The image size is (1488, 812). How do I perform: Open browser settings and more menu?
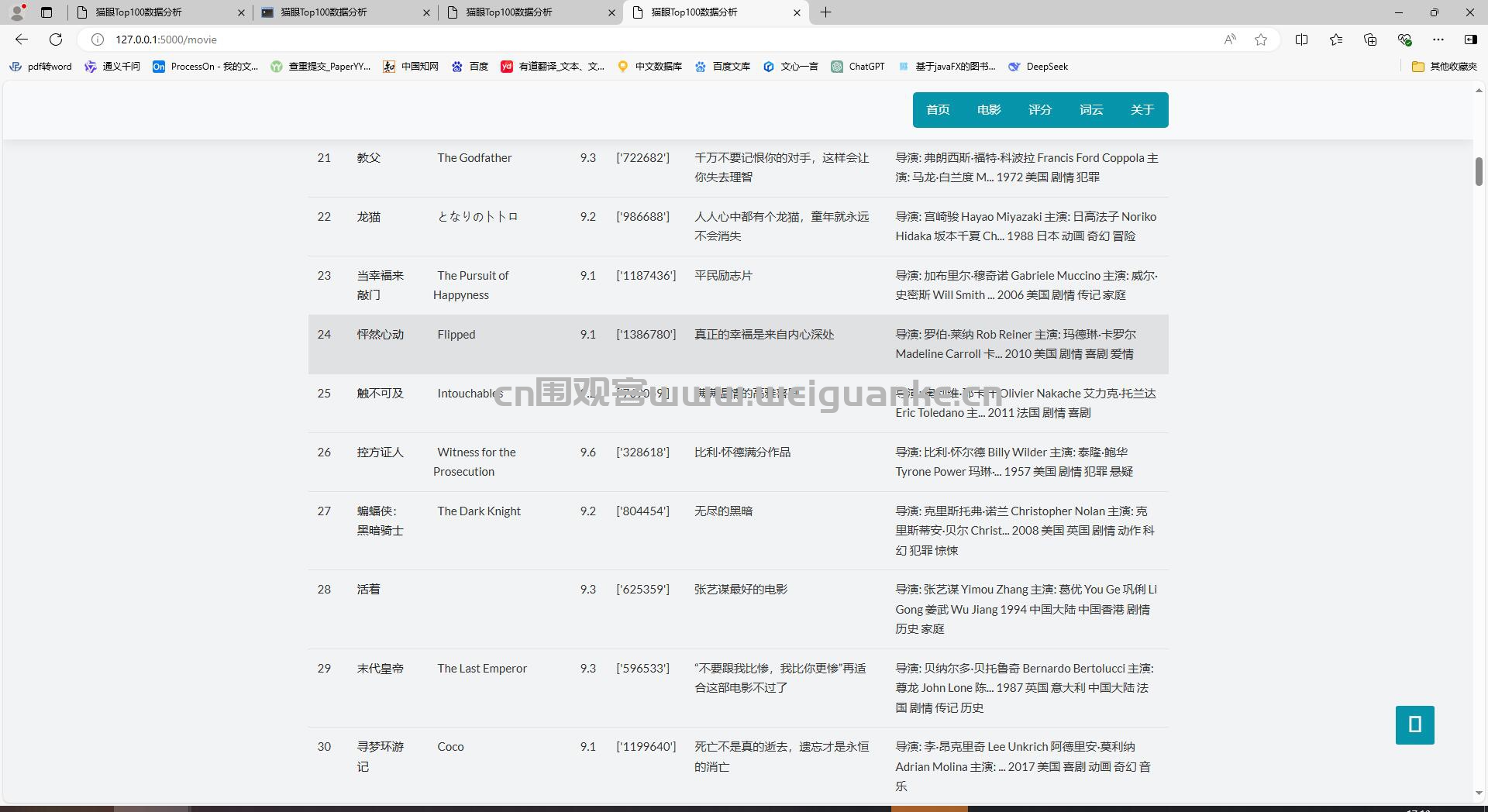[x=1438, y=40]
